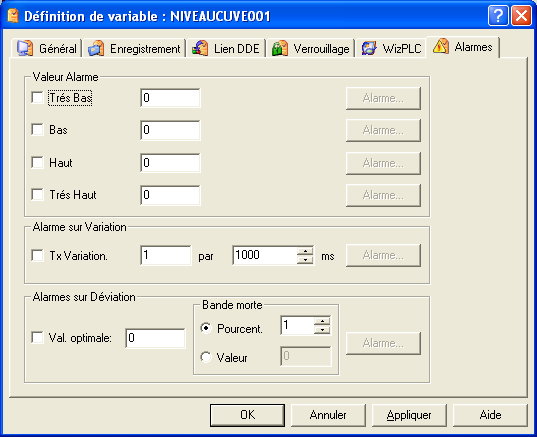Enable the Tx Variation checkbox
The image size is (537, 437).
[x=37, y=255]
